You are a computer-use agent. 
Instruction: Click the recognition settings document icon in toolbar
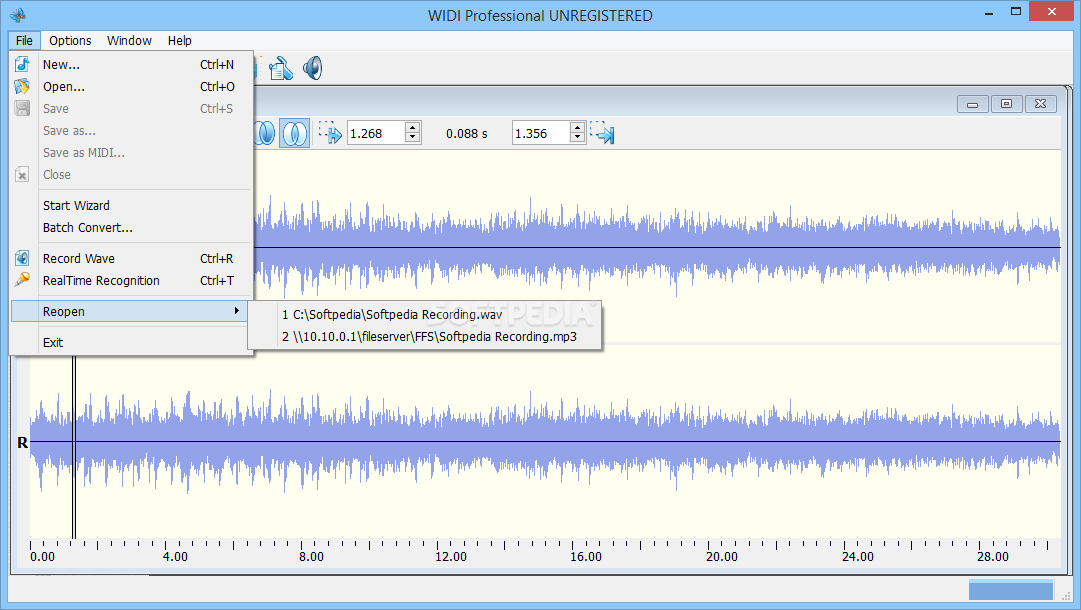point(281,68)
